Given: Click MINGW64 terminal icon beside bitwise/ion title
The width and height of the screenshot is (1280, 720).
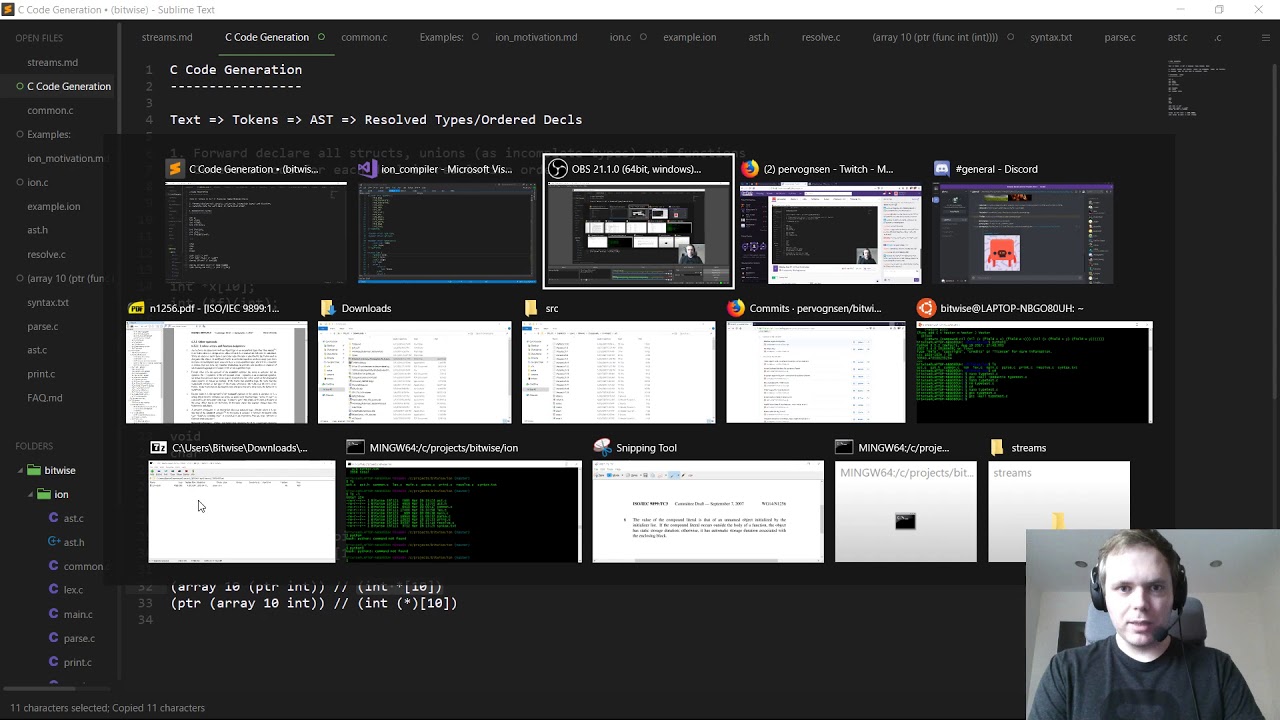Looking at the screenshot, I should 355,447.
